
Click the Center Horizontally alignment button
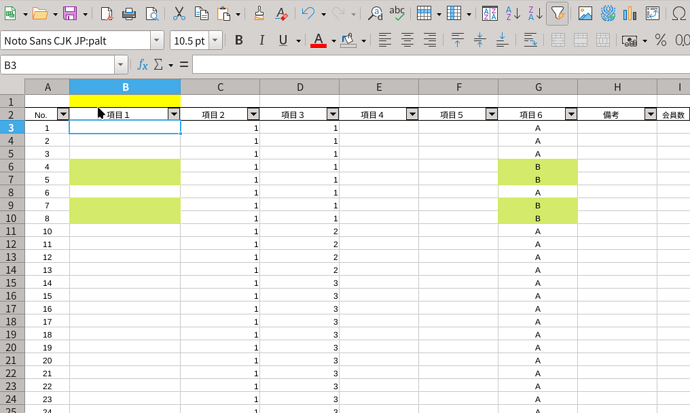click(409, 41)
